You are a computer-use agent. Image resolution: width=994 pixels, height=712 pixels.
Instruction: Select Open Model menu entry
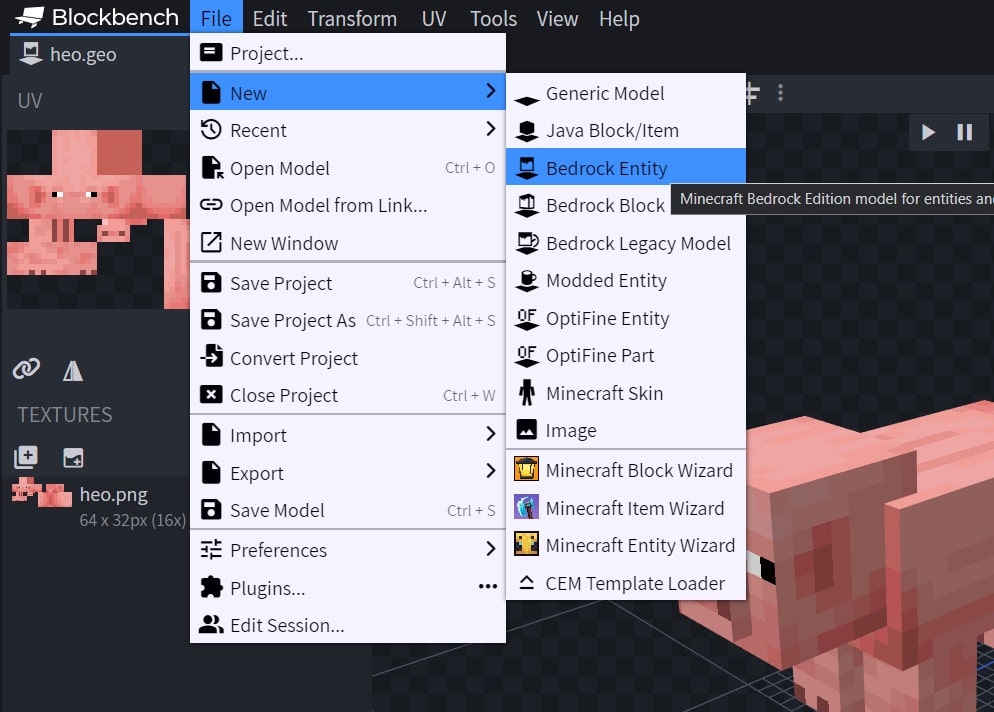[347, 168]
